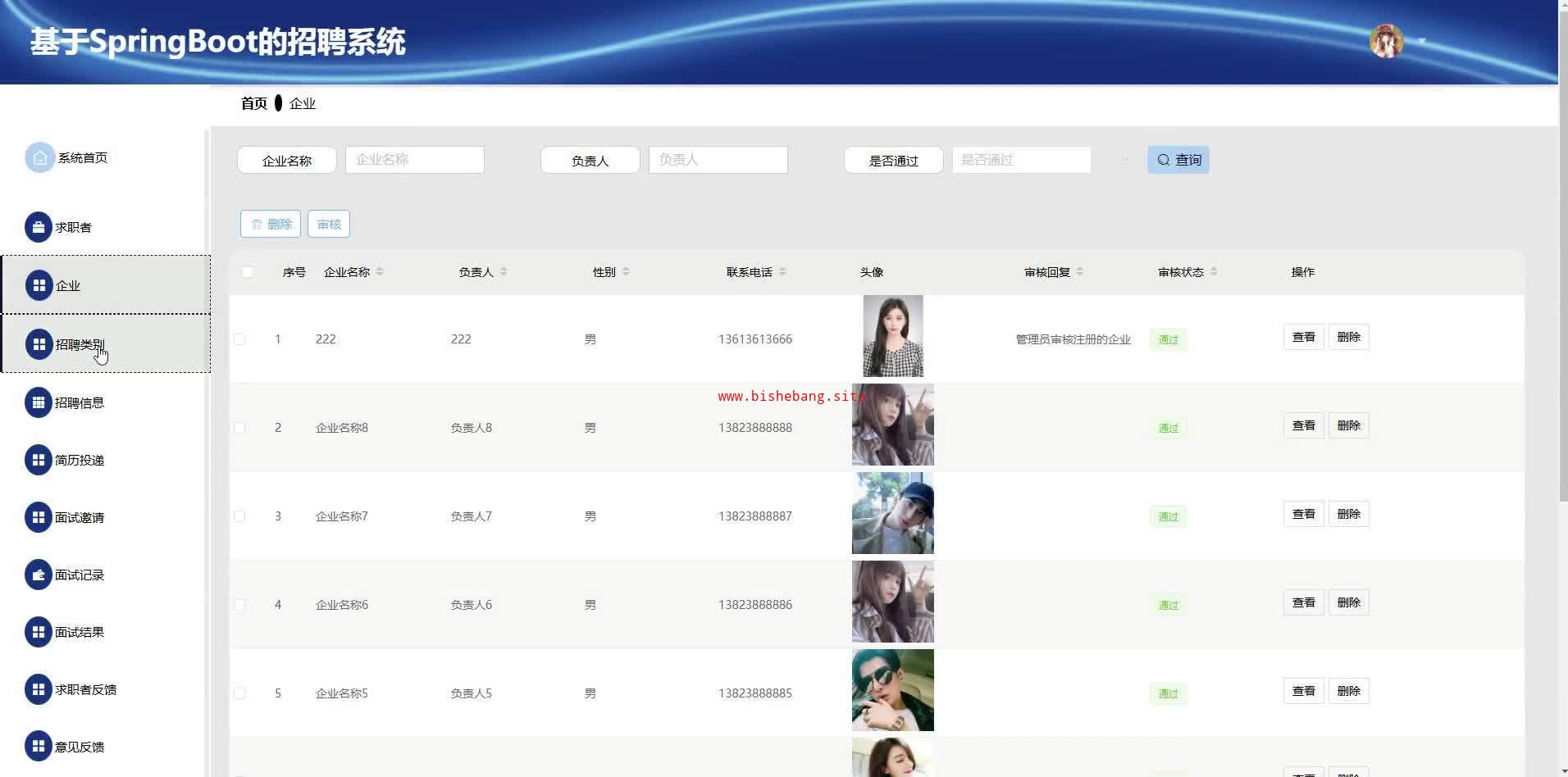Image resolution: width=1568 pixels, height=777 pixels.
Task: Click the 负责人6 cell
Action: pyautogui.click(x=472, y=605)
